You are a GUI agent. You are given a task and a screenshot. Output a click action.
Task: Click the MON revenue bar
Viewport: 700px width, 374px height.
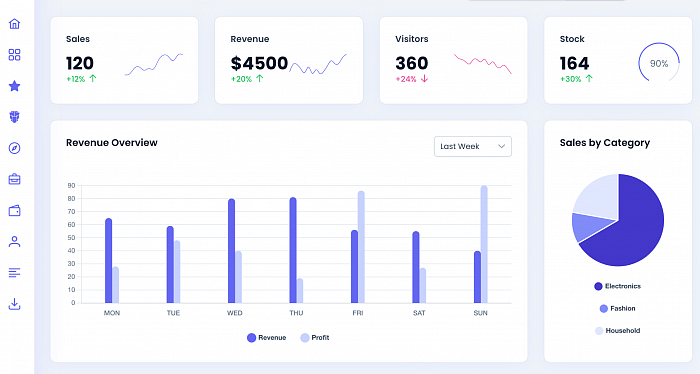coord(108,261)
